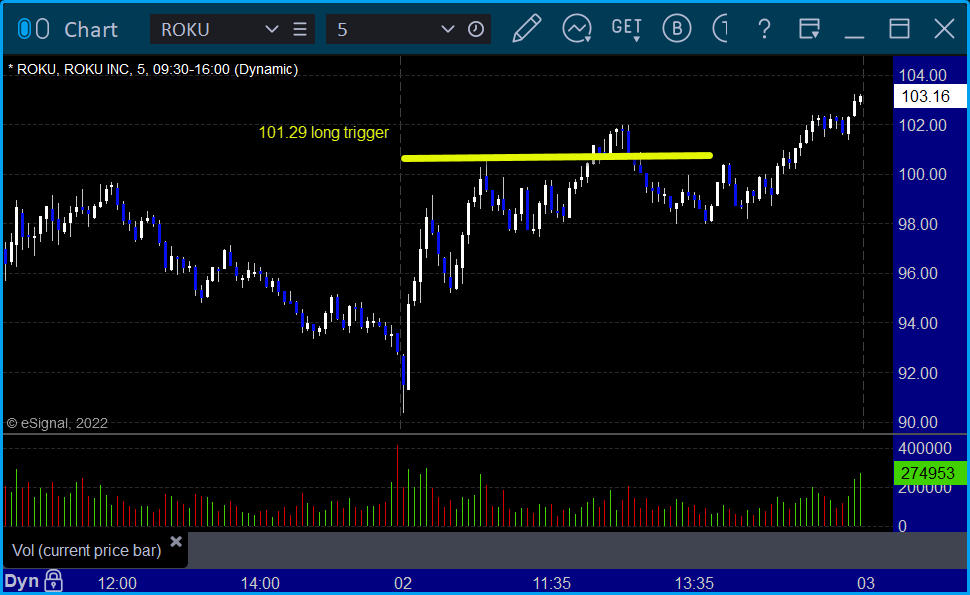Click the 104.00 price axis label
Viewport: 970px width, 595px height.
click(x=922, y=75)
